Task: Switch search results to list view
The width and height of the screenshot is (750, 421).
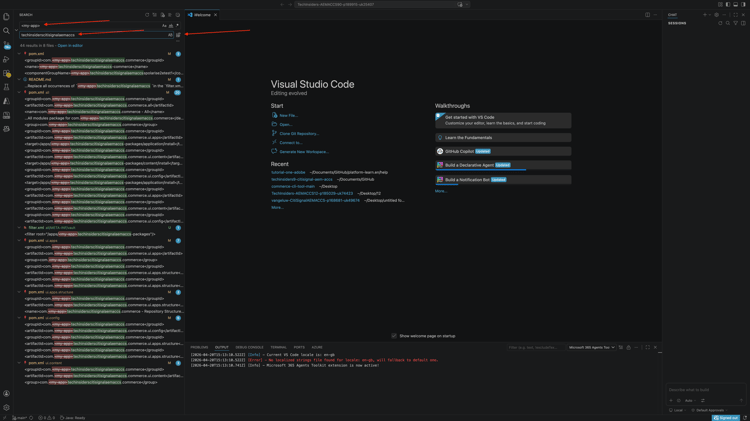Action: tap(170, 15)
